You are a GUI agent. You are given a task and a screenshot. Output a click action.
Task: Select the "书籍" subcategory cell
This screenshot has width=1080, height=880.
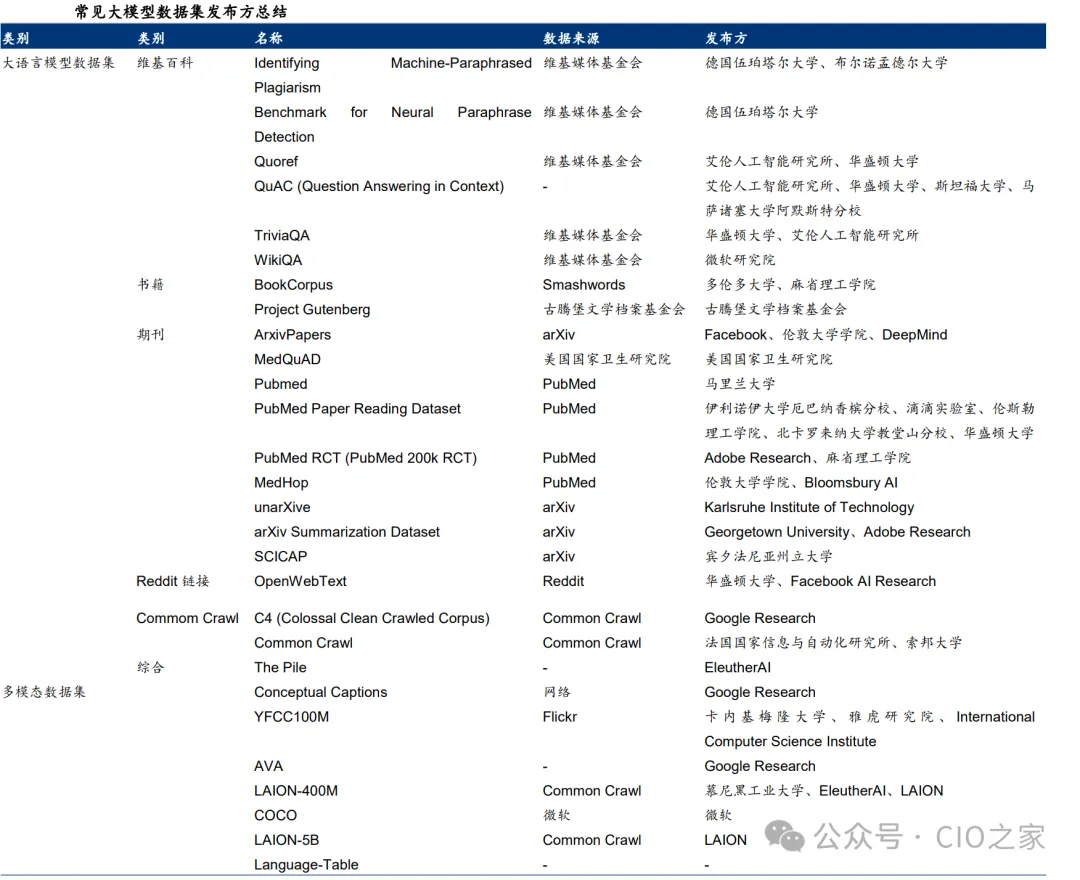150,284
